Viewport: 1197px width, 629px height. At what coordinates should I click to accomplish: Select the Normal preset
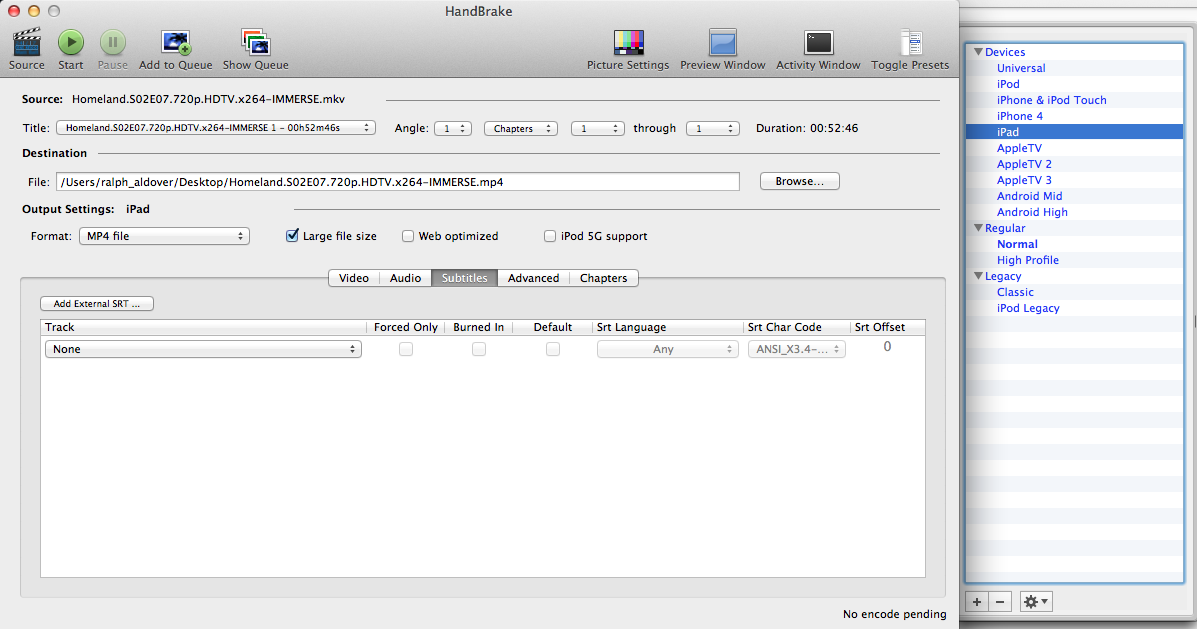[x=1017, y=244]
